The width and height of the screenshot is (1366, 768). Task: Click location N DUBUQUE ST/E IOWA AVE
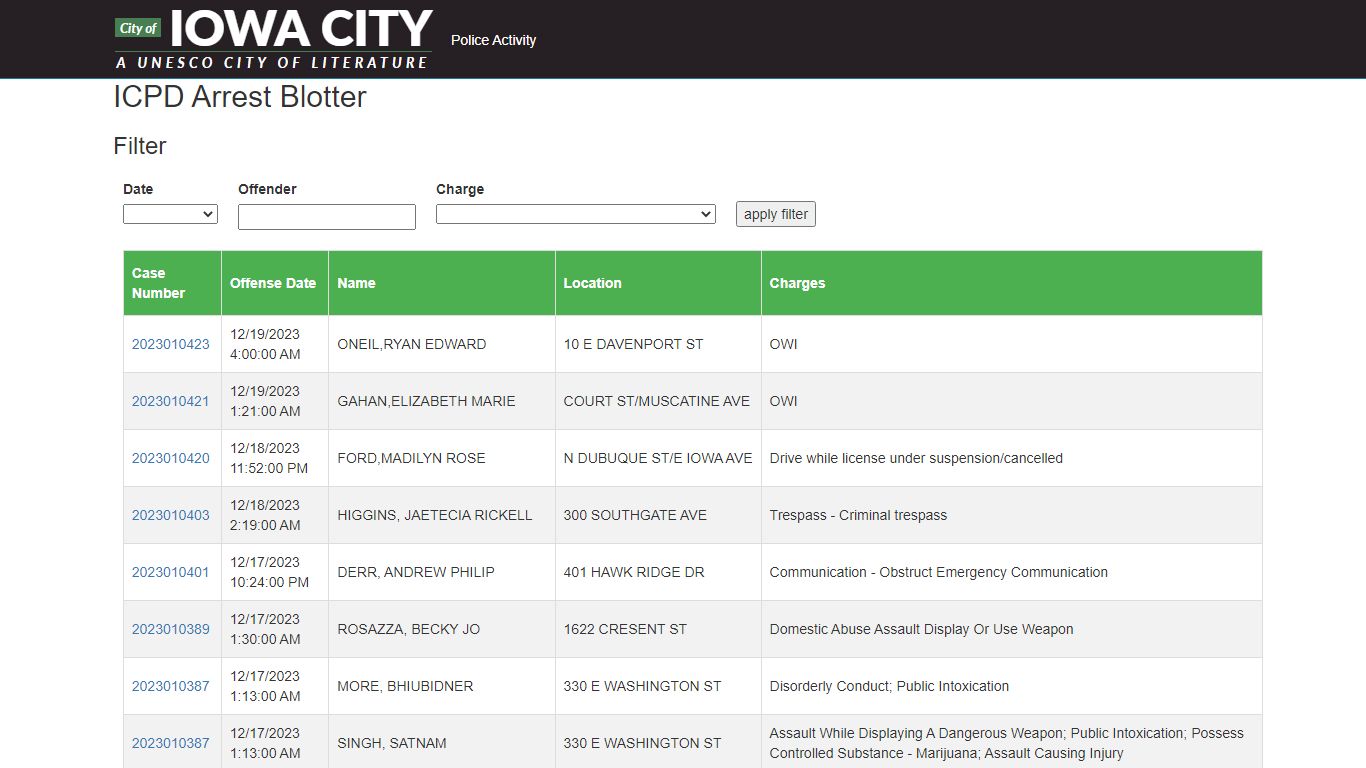[658, 458]
